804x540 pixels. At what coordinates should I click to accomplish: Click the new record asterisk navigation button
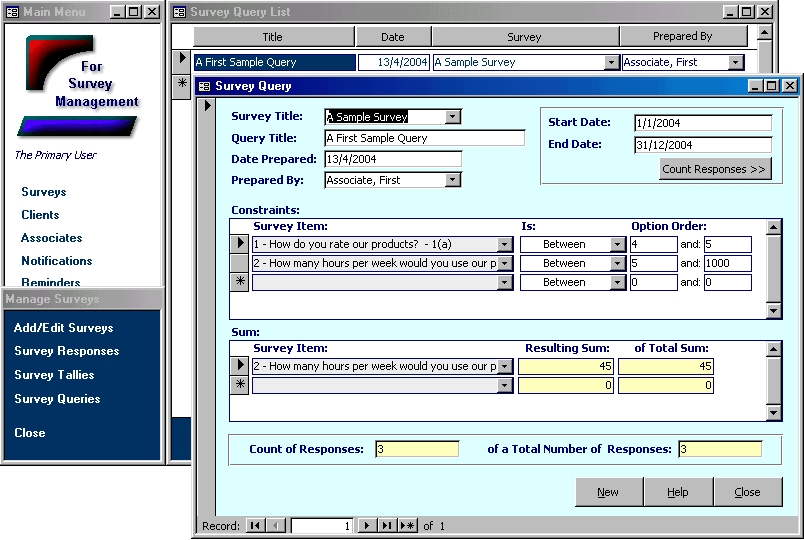coord(408,526)
